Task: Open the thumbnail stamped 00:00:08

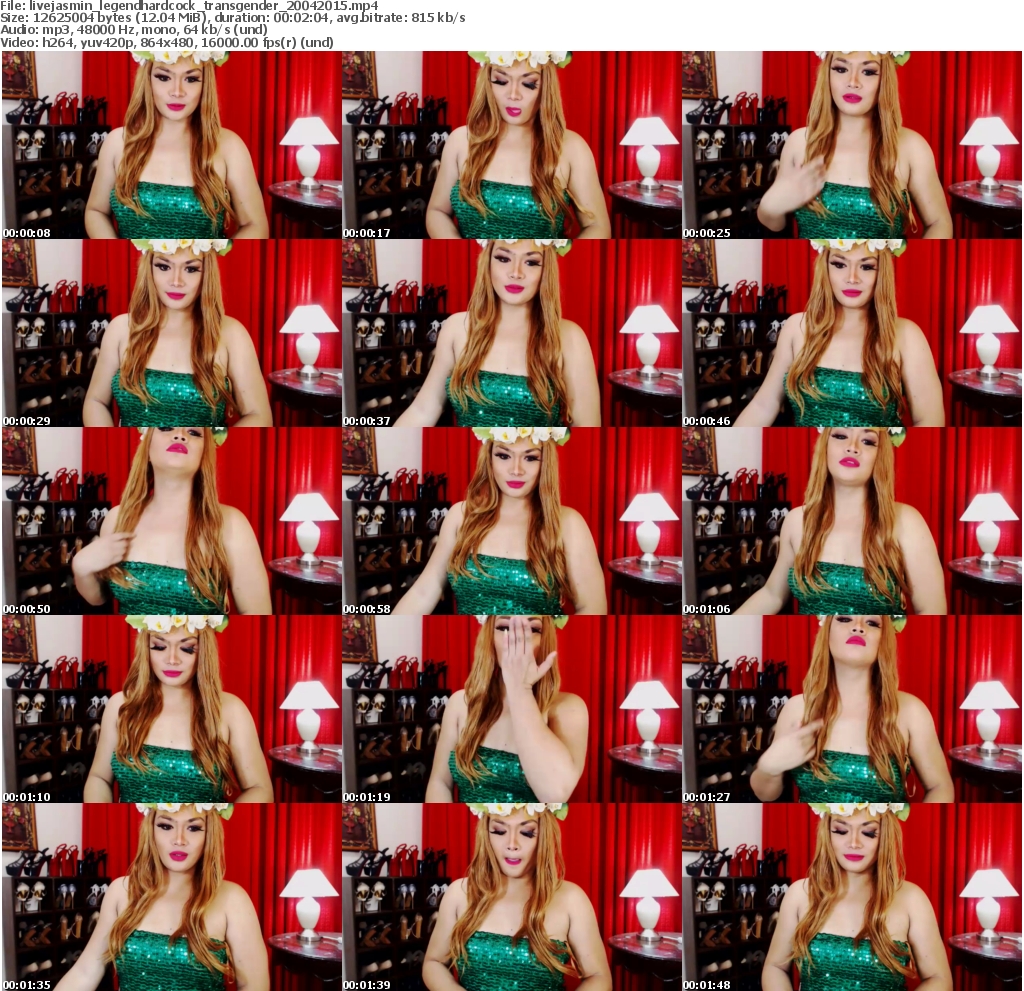Action: [x=172, y=145]
